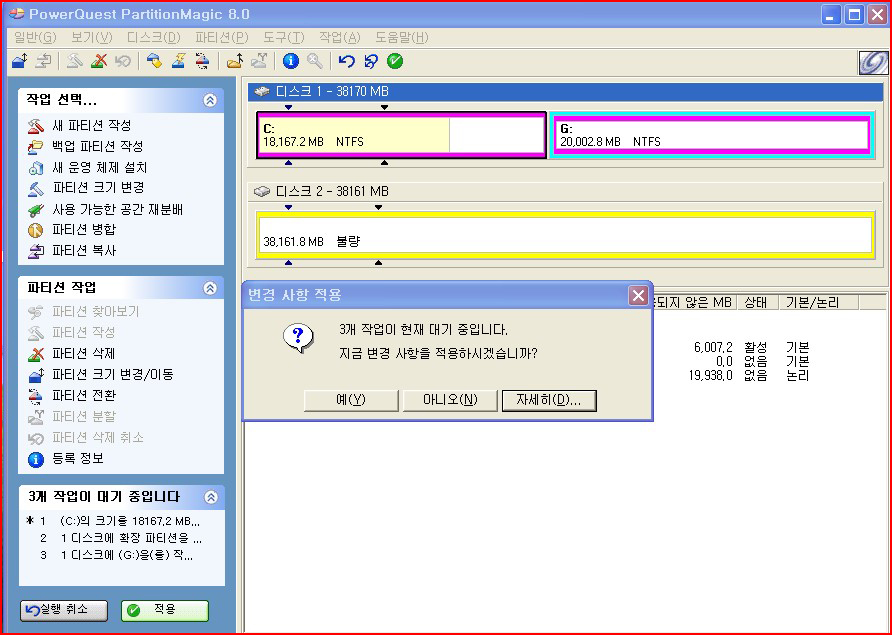The height and width of the screenshot is (635, 892).
Task: Click 자세히(D)... details button
Action: click(x=549, y=400)
